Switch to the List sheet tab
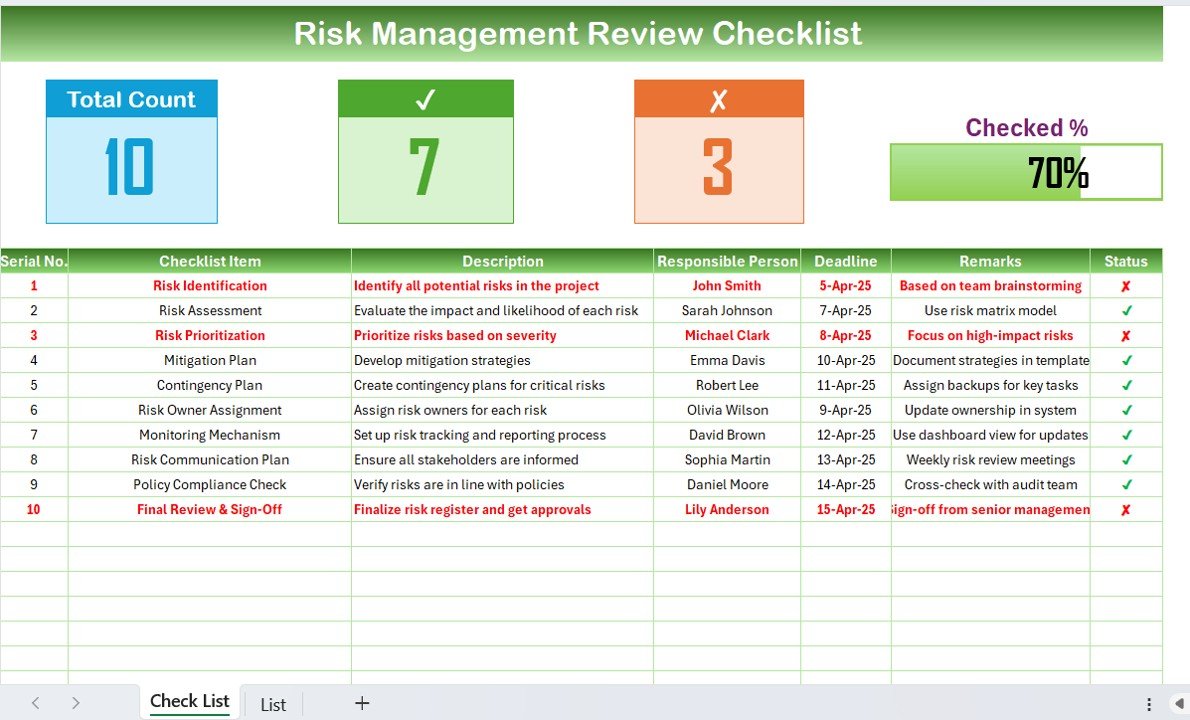Viewport: 1190px width, 720px height. [x=273, y=704]
